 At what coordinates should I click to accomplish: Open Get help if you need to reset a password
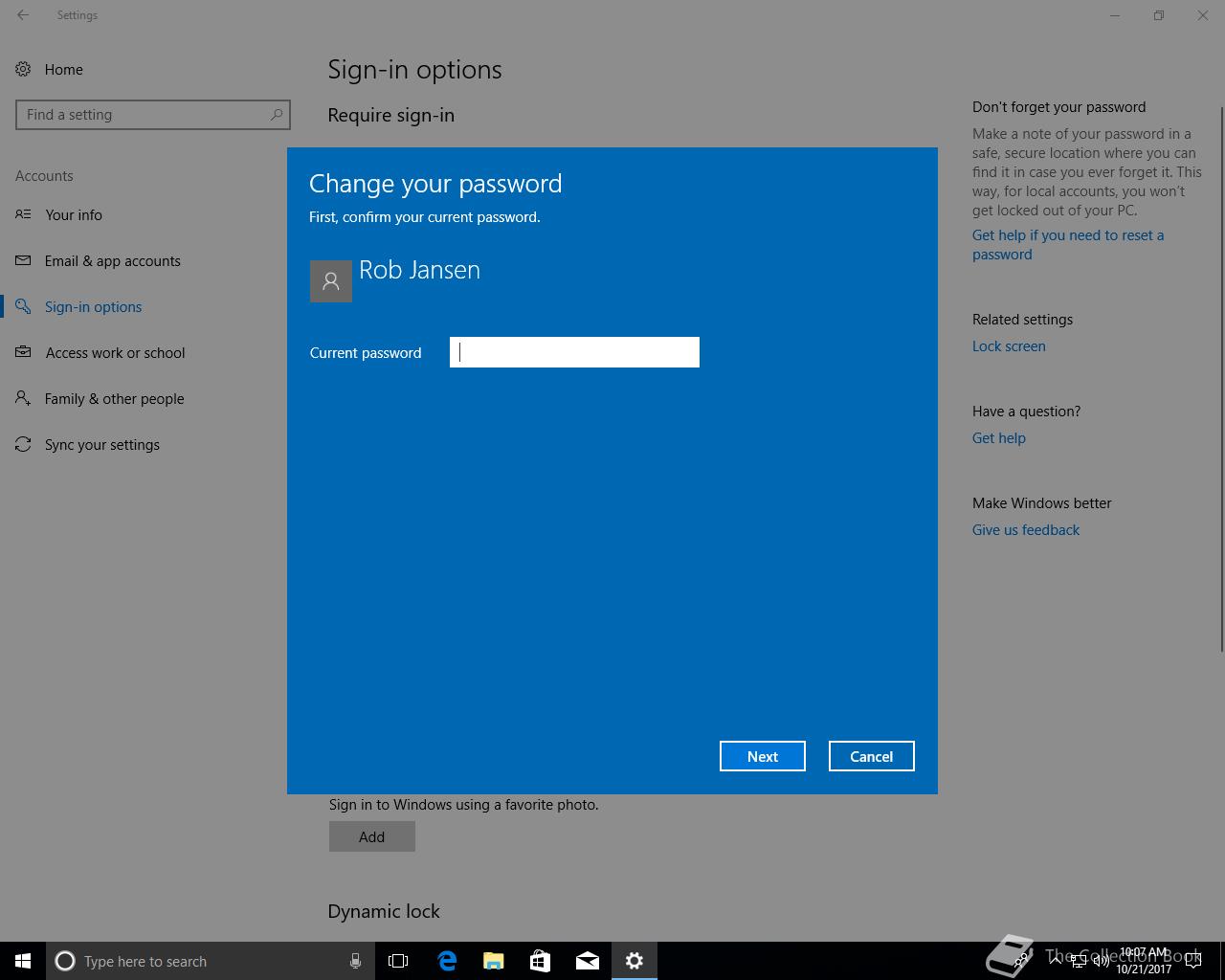pos(1068,245)
